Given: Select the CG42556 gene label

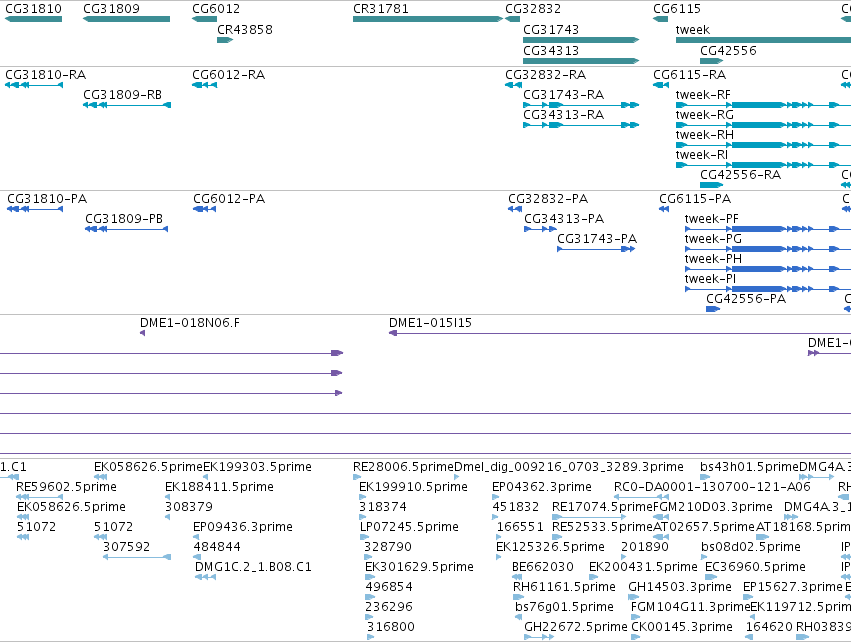Looking at the screenshot, I should point(728,50).
